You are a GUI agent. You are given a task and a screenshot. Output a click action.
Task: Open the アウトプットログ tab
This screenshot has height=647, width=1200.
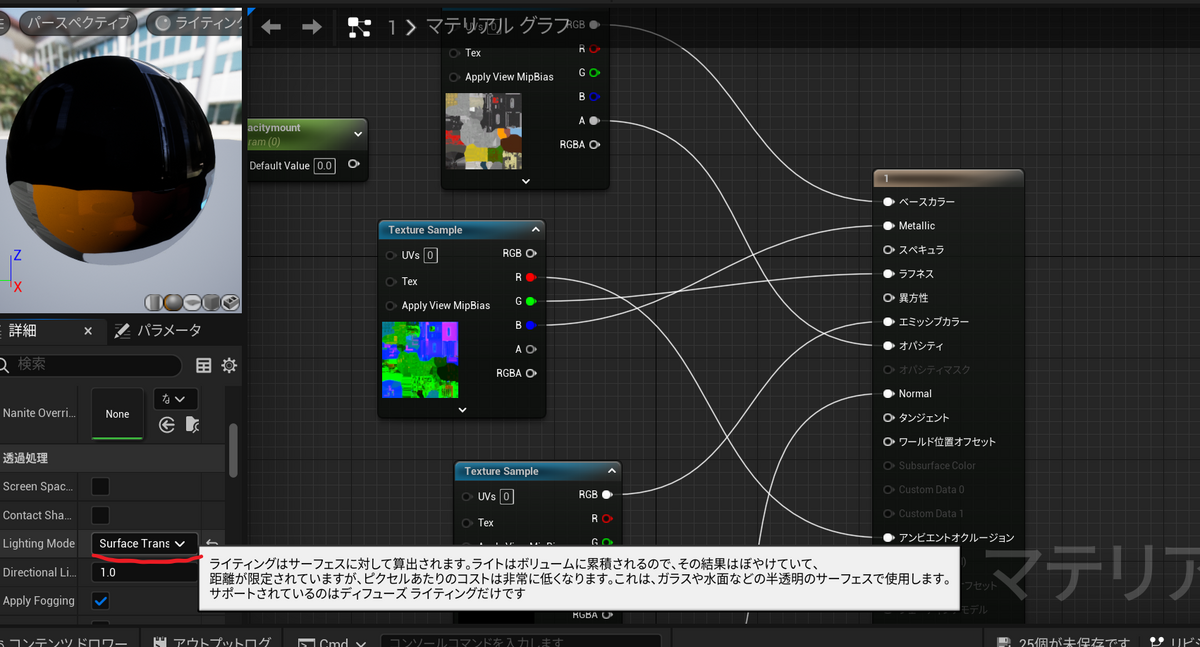213,642
